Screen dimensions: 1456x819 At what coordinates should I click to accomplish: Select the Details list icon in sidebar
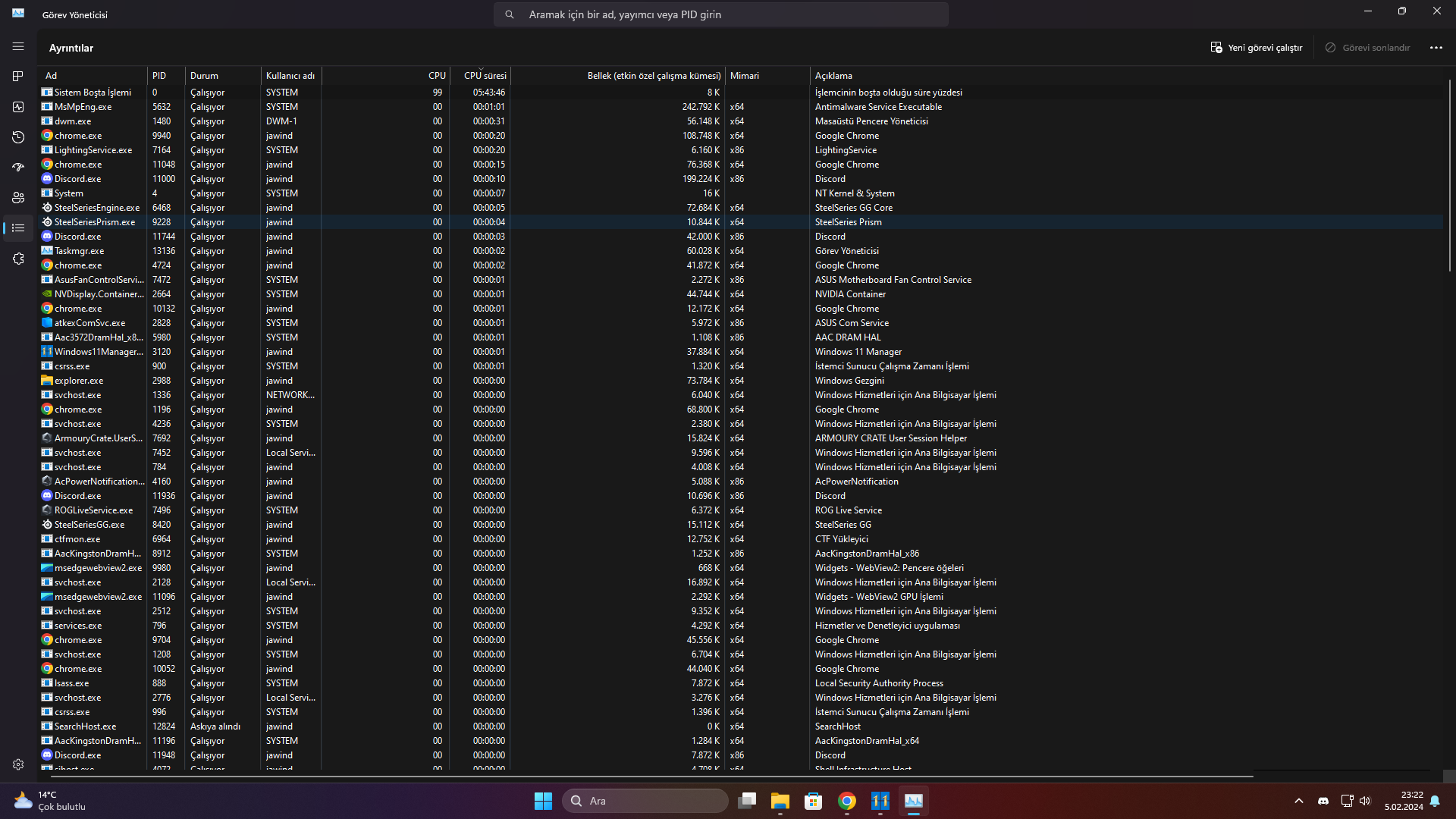pos(18,228)
